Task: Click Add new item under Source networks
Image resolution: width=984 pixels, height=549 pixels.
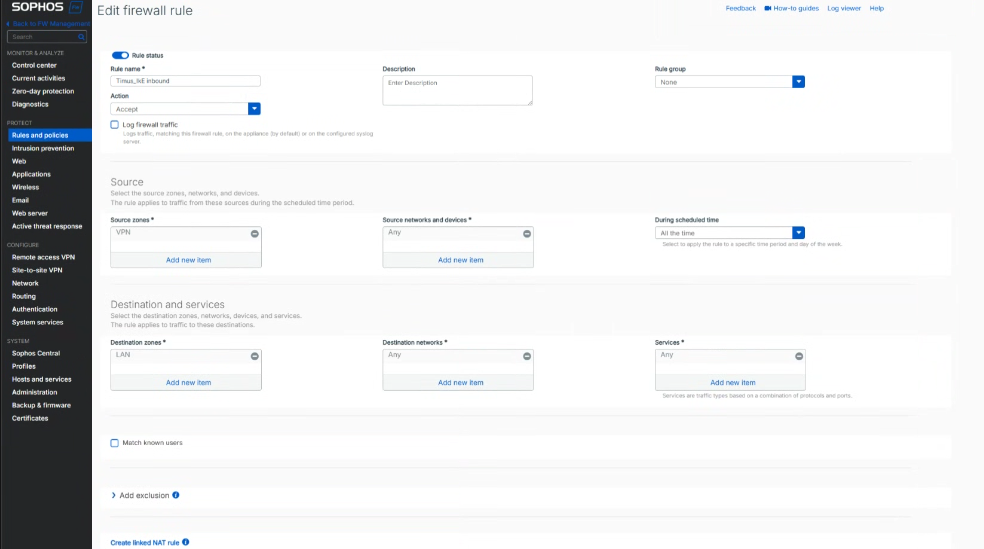Action: (461, 260)
